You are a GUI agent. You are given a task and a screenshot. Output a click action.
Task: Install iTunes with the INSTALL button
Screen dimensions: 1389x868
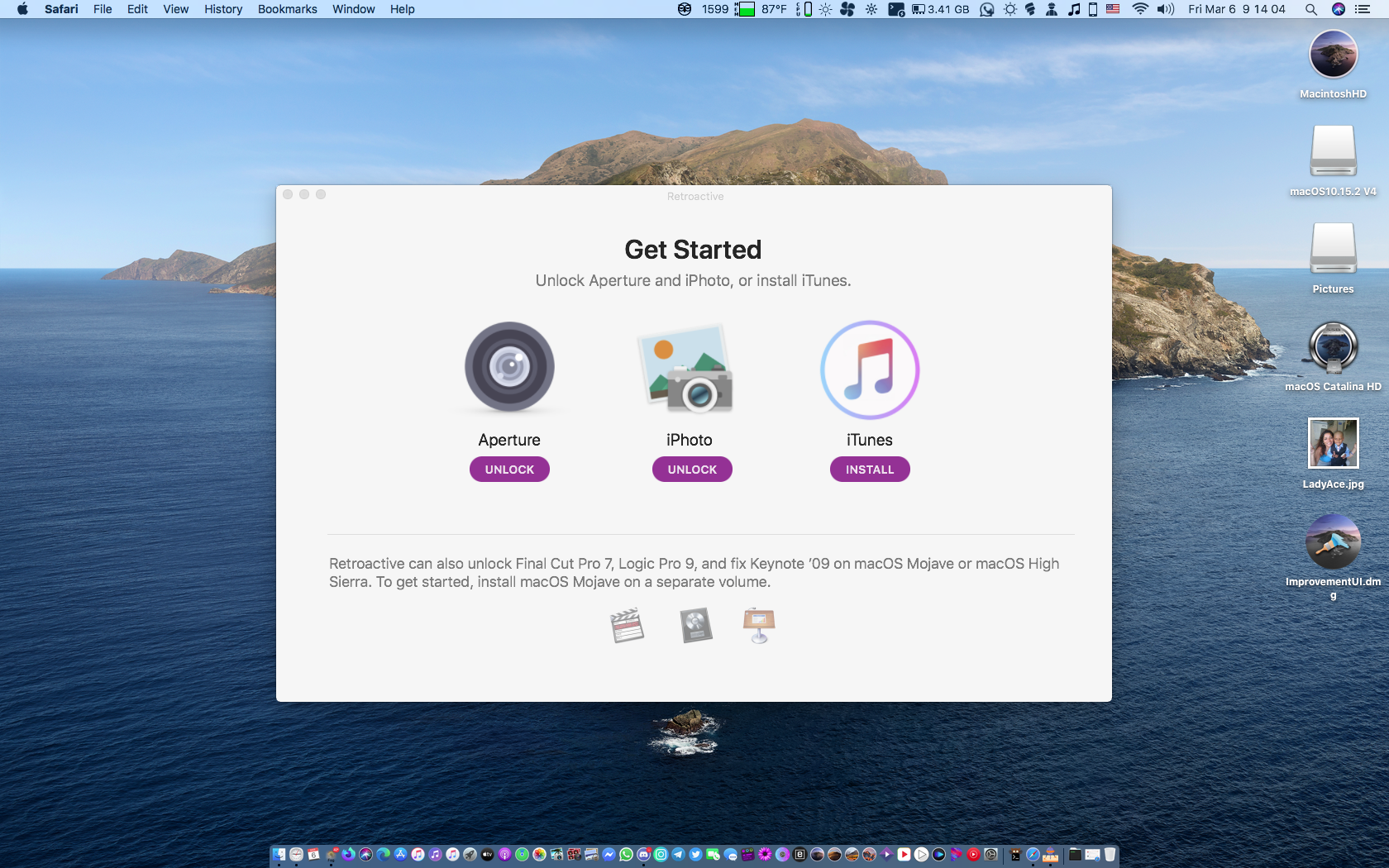pyautogui.click(x=870, y=470)
